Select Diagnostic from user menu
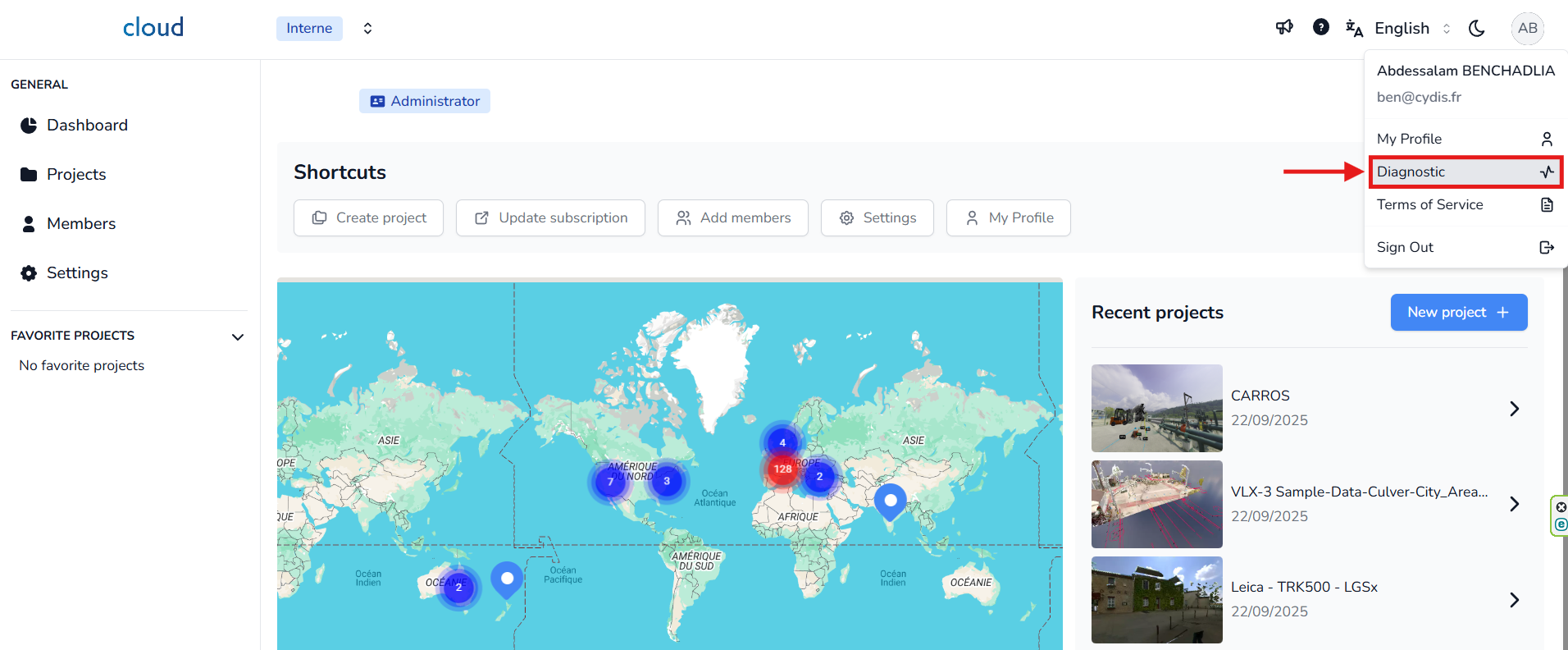This screenshot has height=650, width=1568. (x=1465, y=172)
